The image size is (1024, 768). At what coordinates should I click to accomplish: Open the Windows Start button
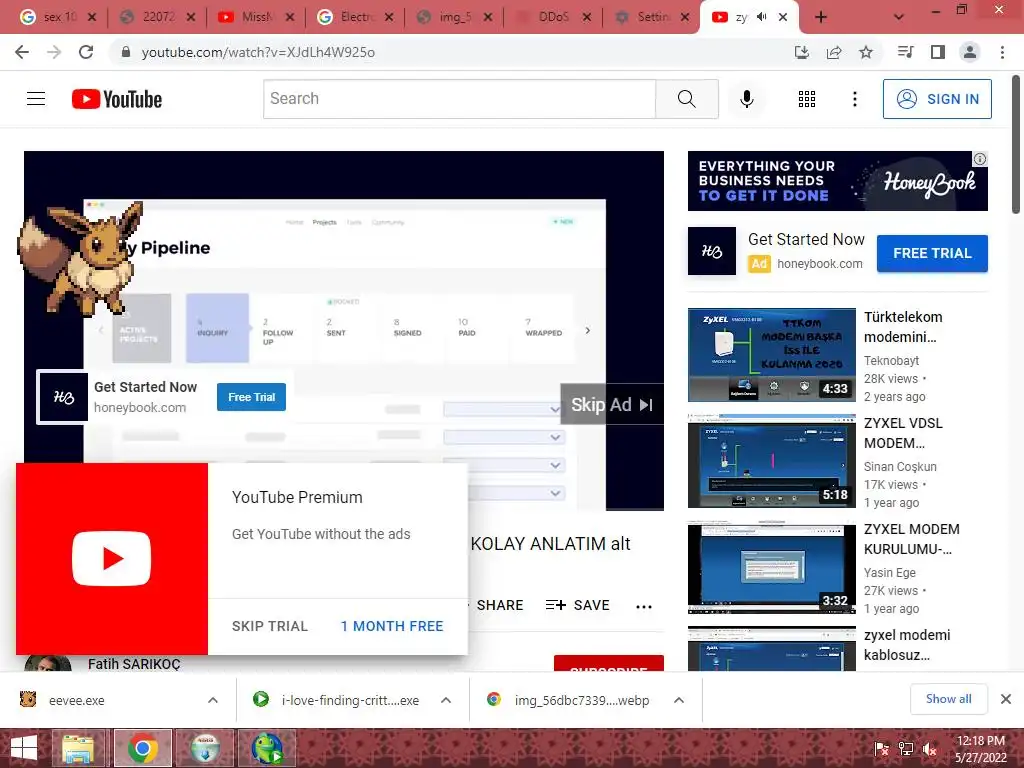click(24, 748)
